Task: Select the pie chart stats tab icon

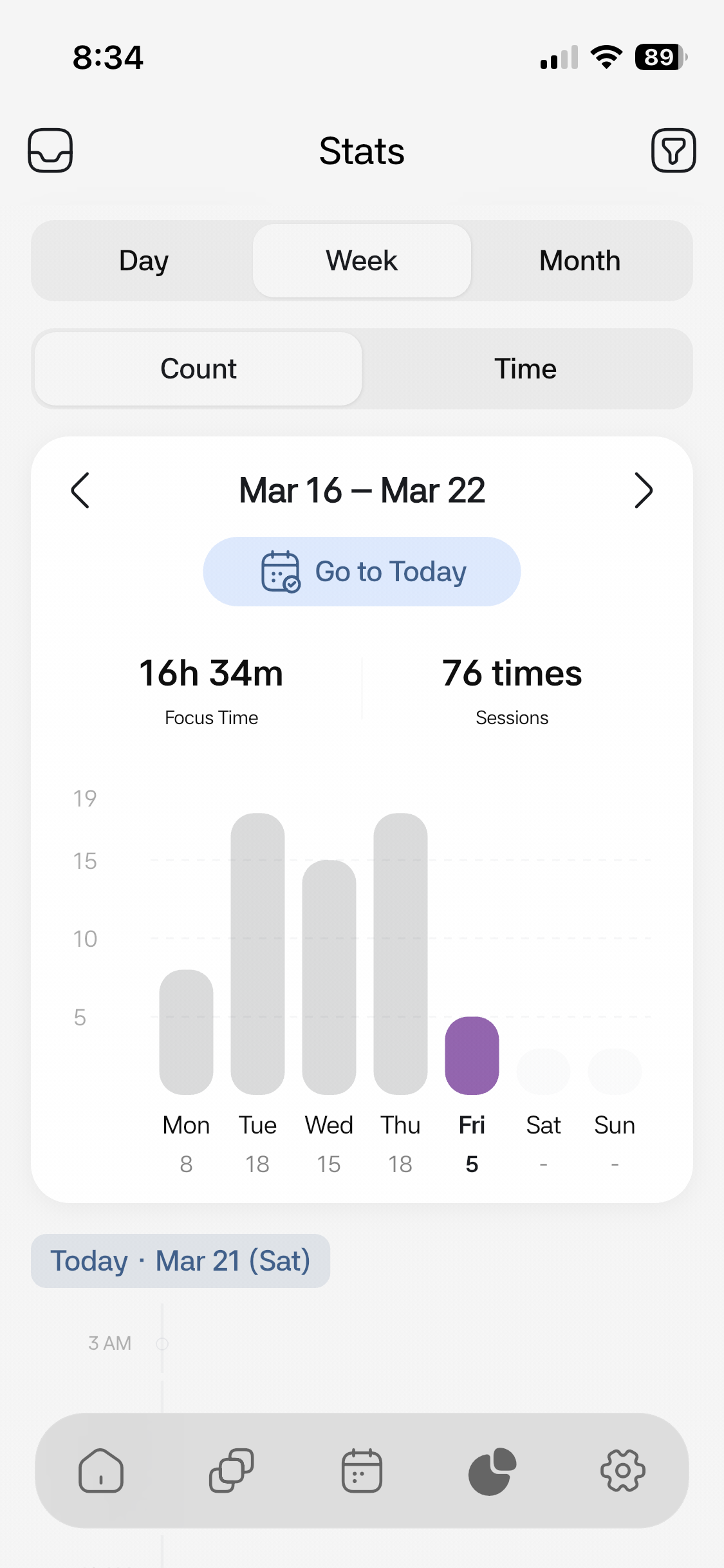Action: [492, 1471]
